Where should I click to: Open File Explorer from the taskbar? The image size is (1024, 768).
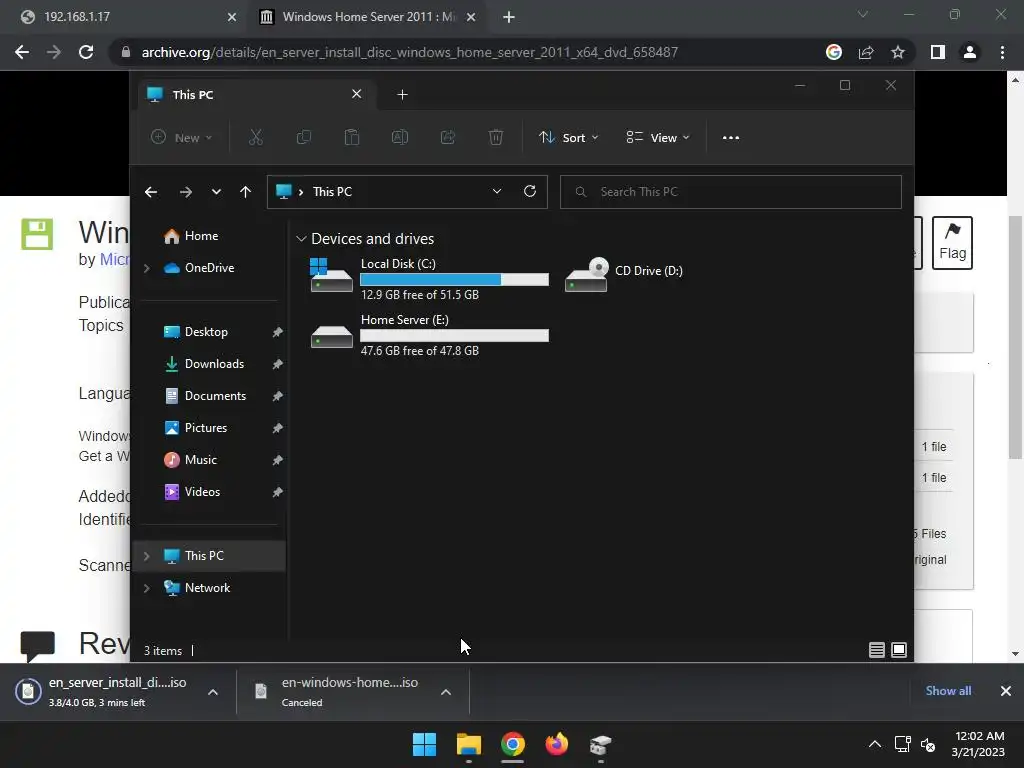468,744
